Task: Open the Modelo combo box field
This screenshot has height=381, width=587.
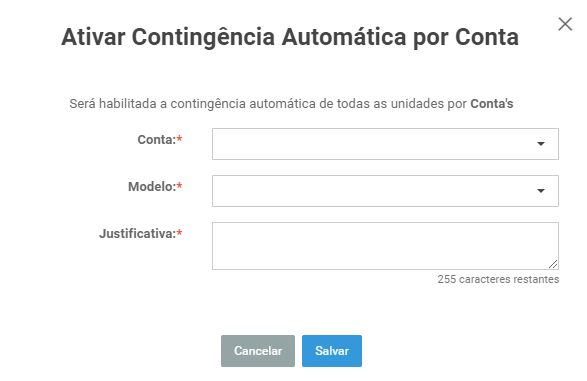Action: tap(385, 191)
